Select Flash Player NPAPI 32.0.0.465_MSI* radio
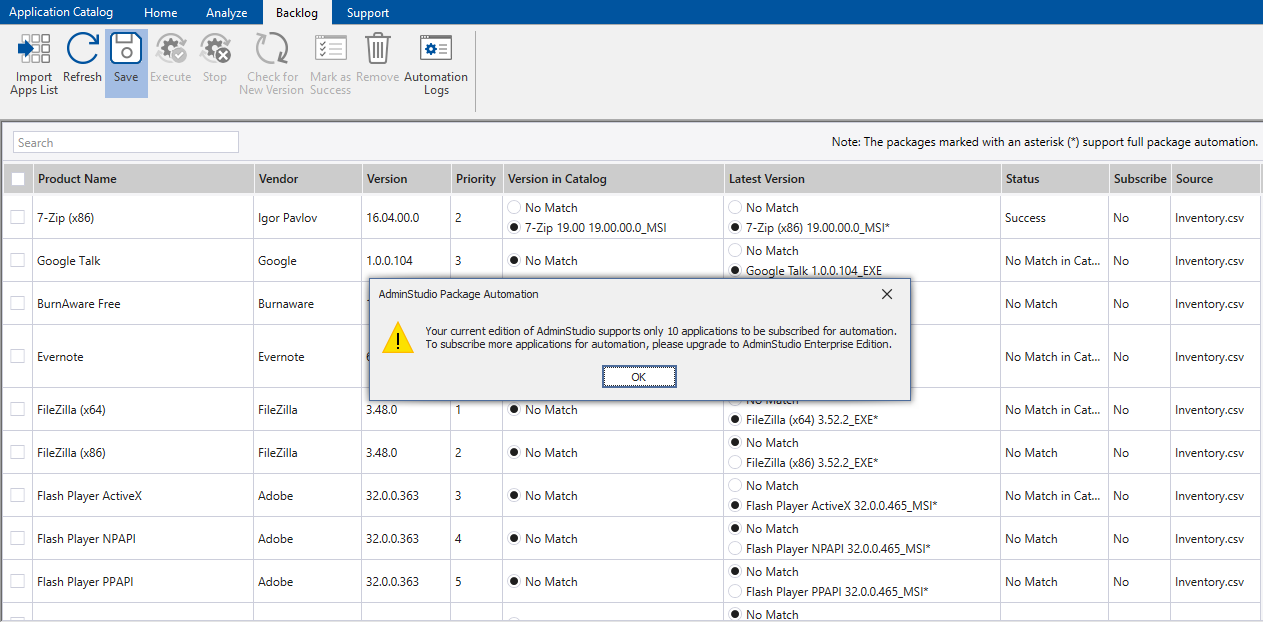The width and height of the screenshot is (1263, 623). tap(736, 548)
